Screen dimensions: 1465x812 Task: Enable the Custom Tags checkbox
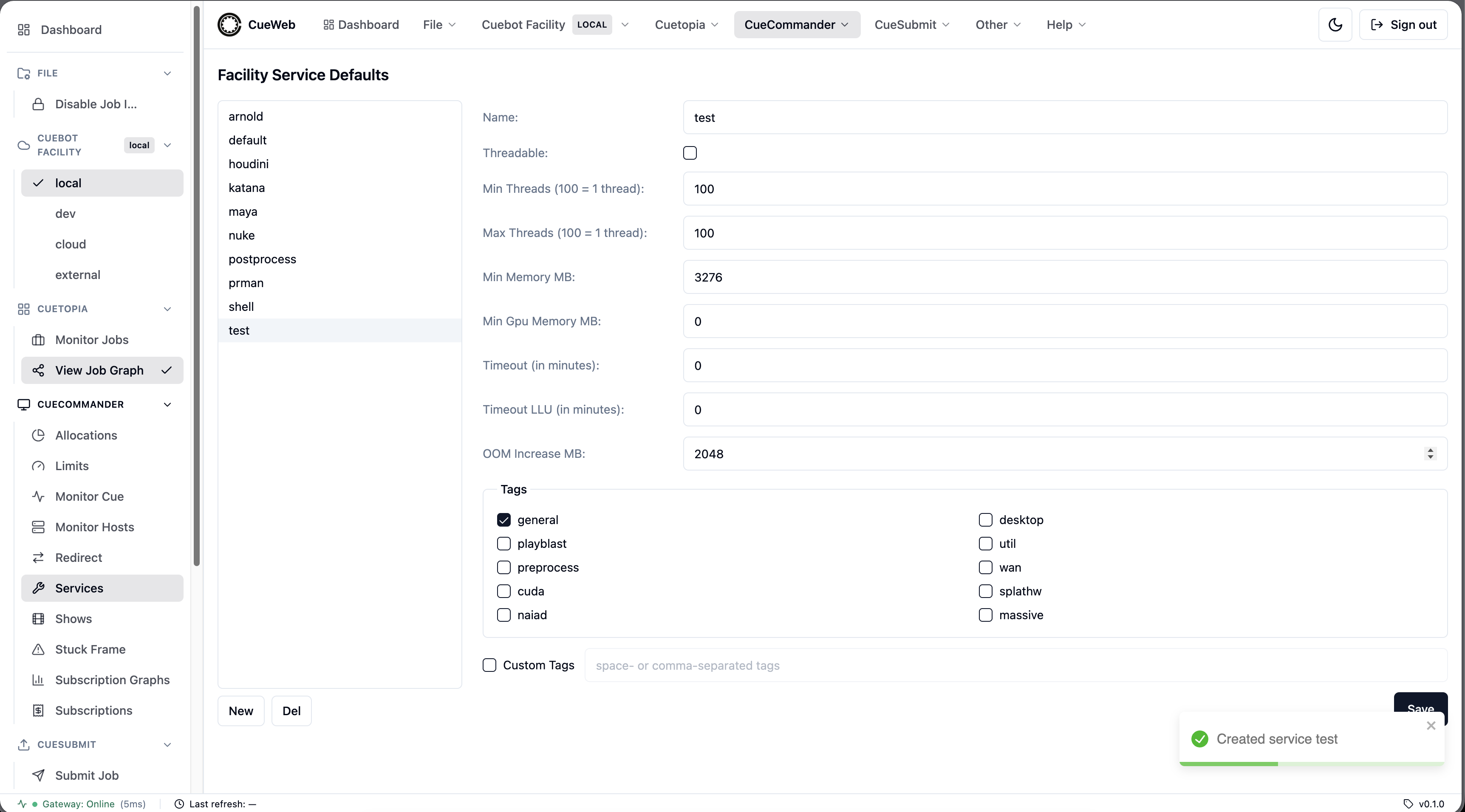tap(489, 665)
